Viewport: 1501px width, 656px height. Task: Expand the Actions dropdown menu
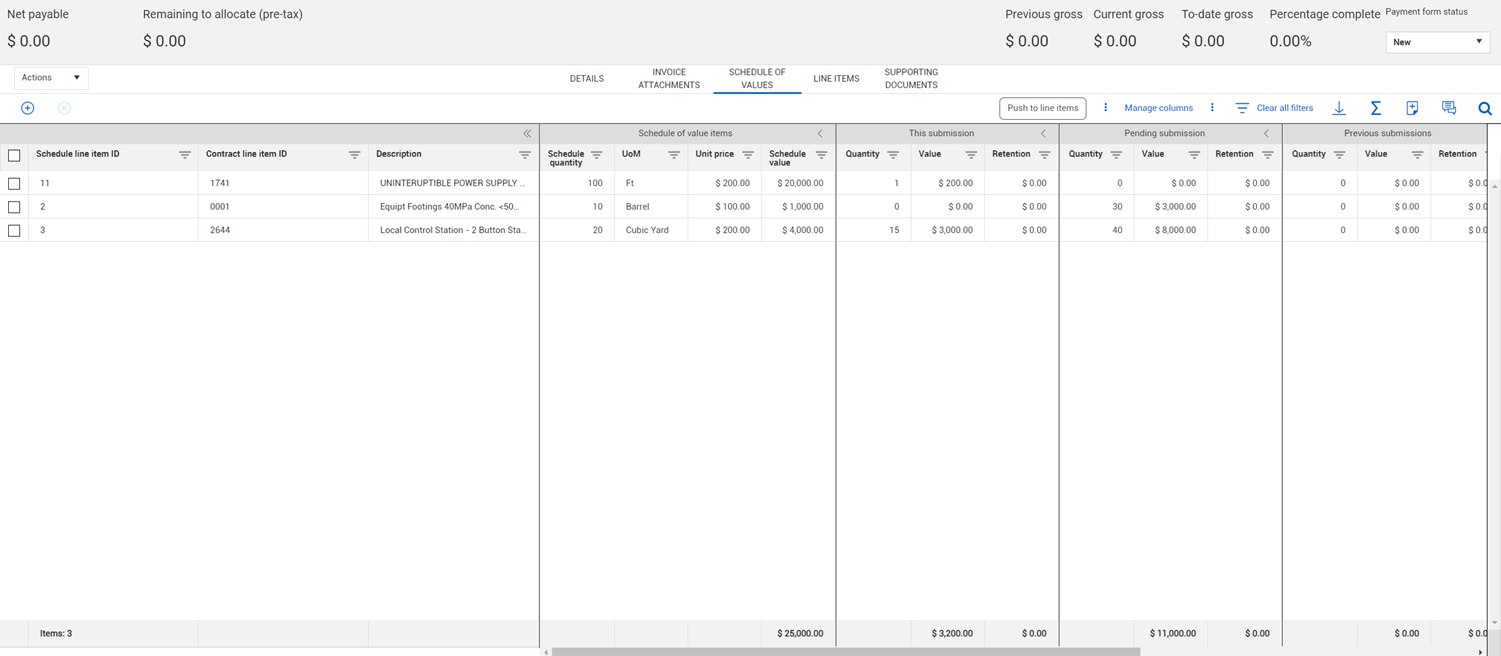click(x=51, y=78)
